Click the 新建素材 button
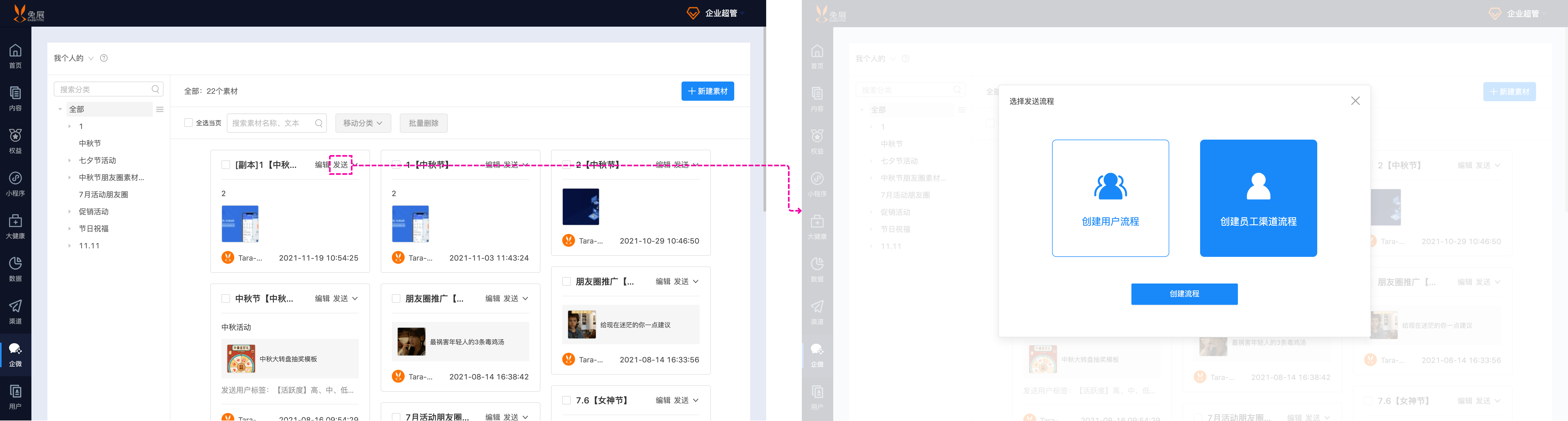1568x421 pixels. (707, 91)
